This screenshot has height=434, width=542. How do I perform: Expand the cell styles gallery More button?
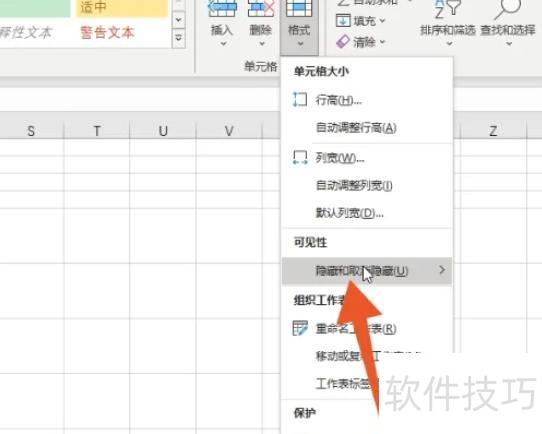click(178, 38)
